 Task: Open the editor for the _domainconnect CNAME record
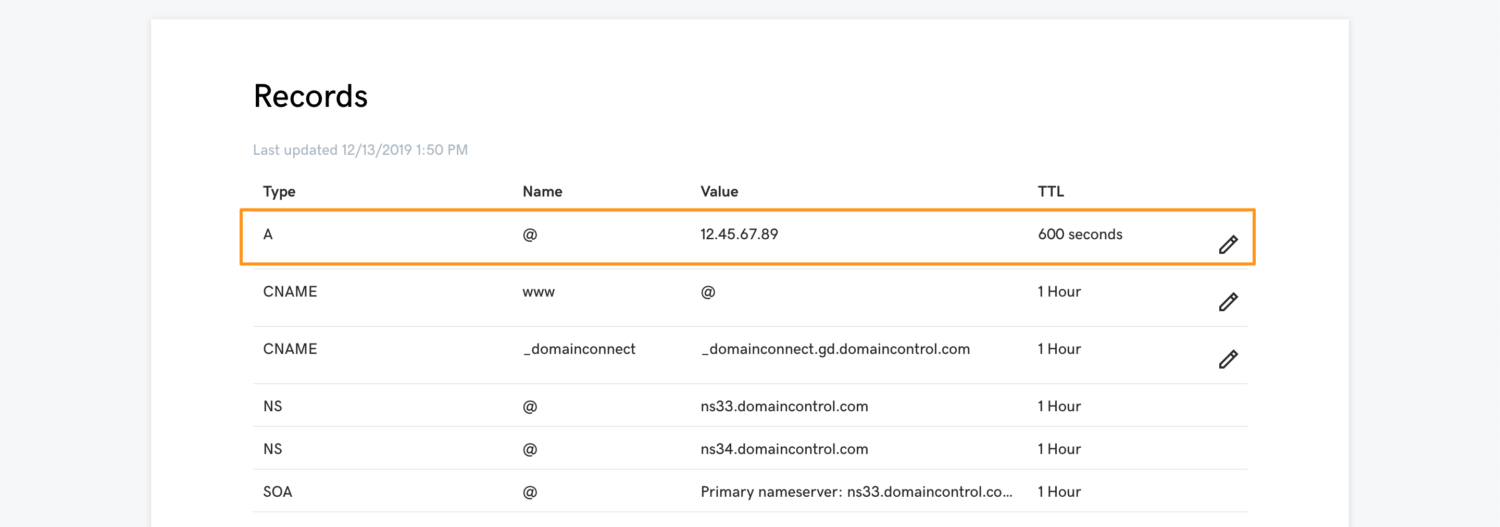pos(1228,359)
